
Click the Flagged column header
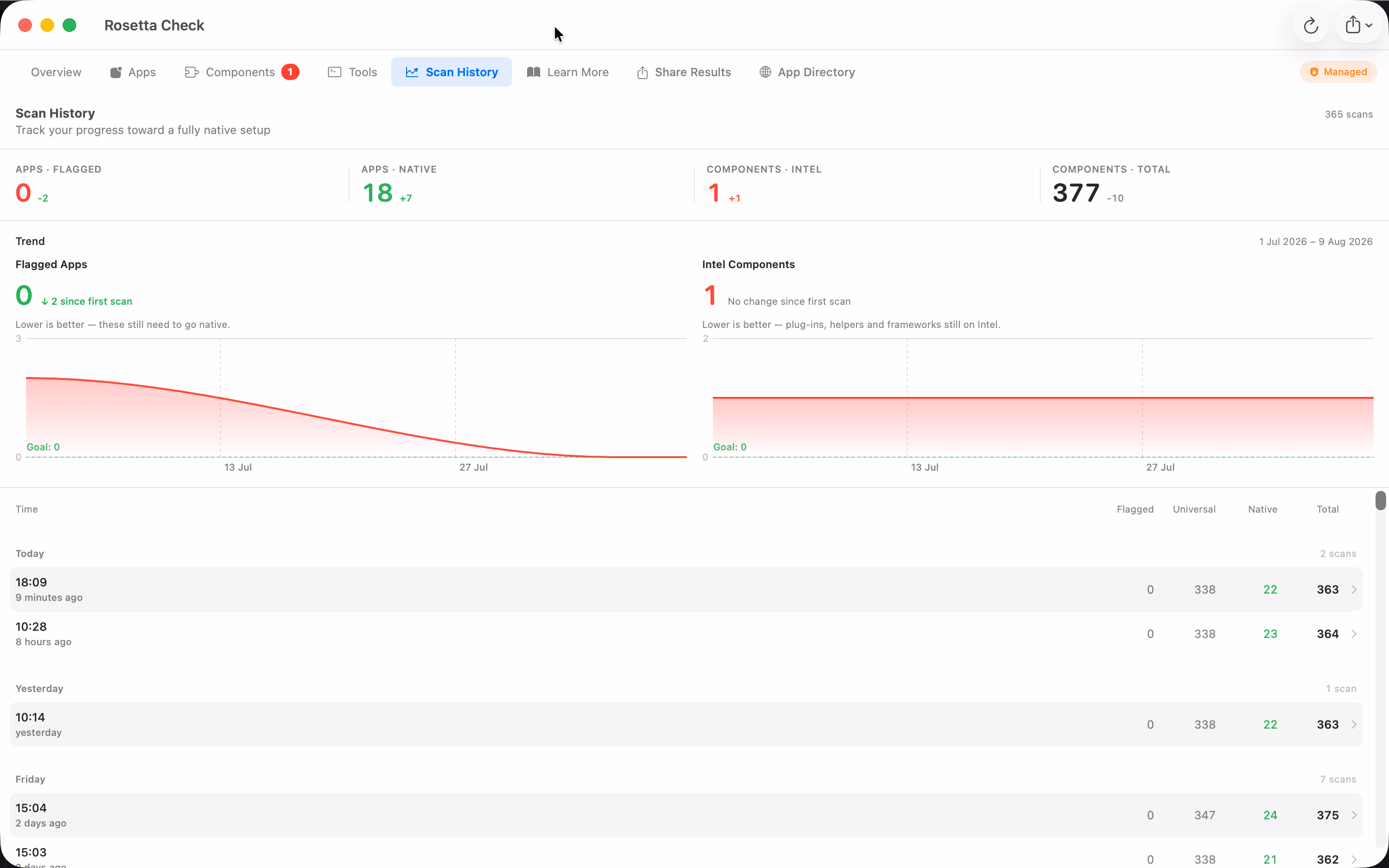point(1135,509)
